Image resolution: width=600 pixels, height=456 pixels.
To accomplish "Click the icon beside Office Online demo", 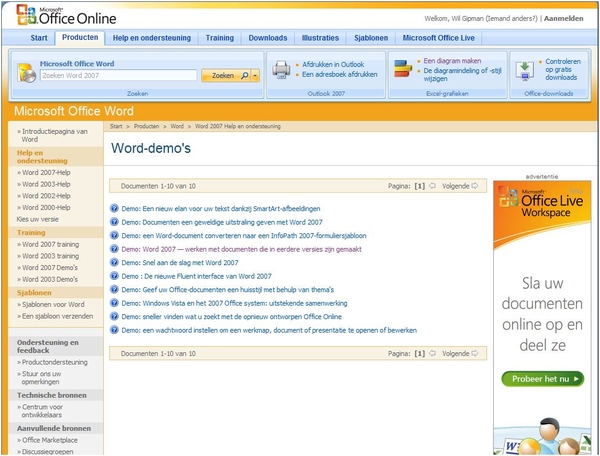I will click(x=114, y=316).
